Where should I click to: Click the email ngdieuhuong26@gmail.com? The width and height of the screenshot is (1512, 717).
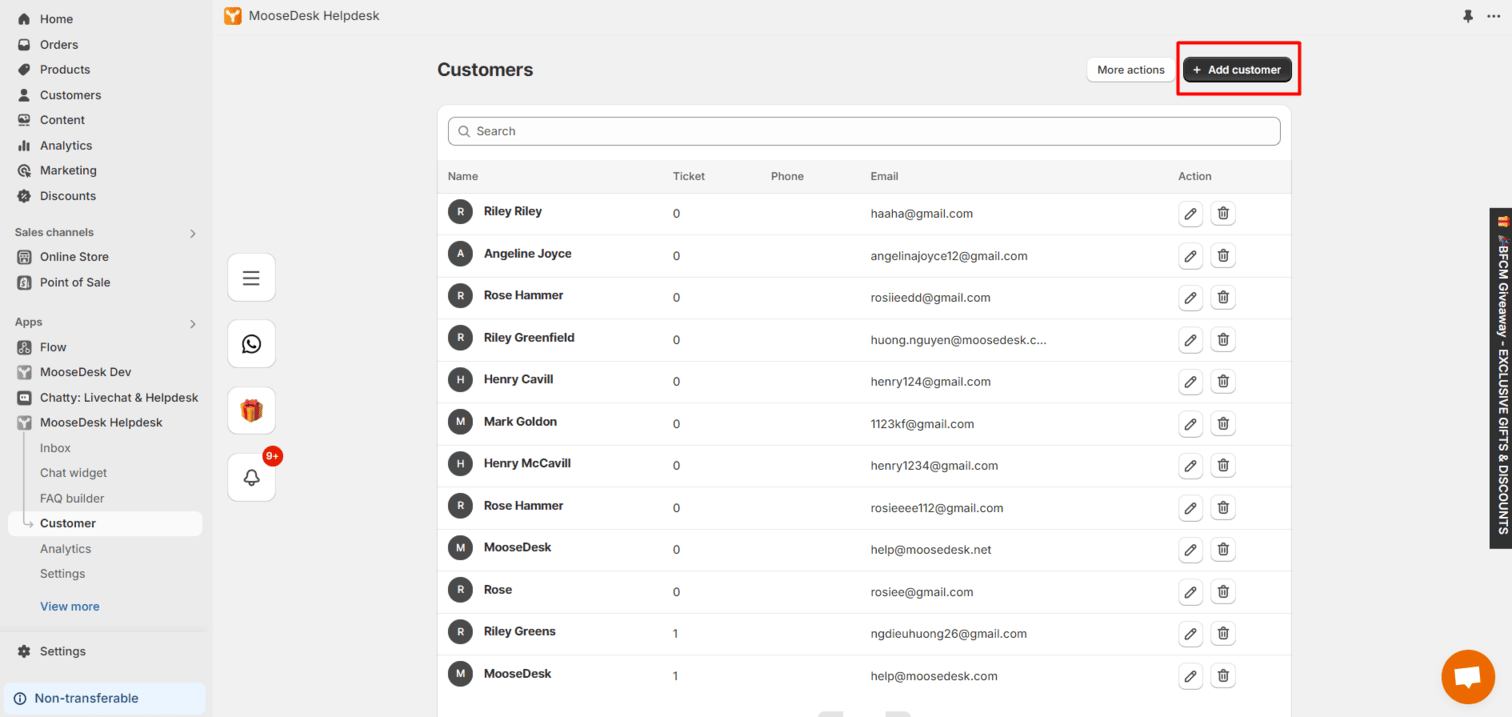[949, 634]
